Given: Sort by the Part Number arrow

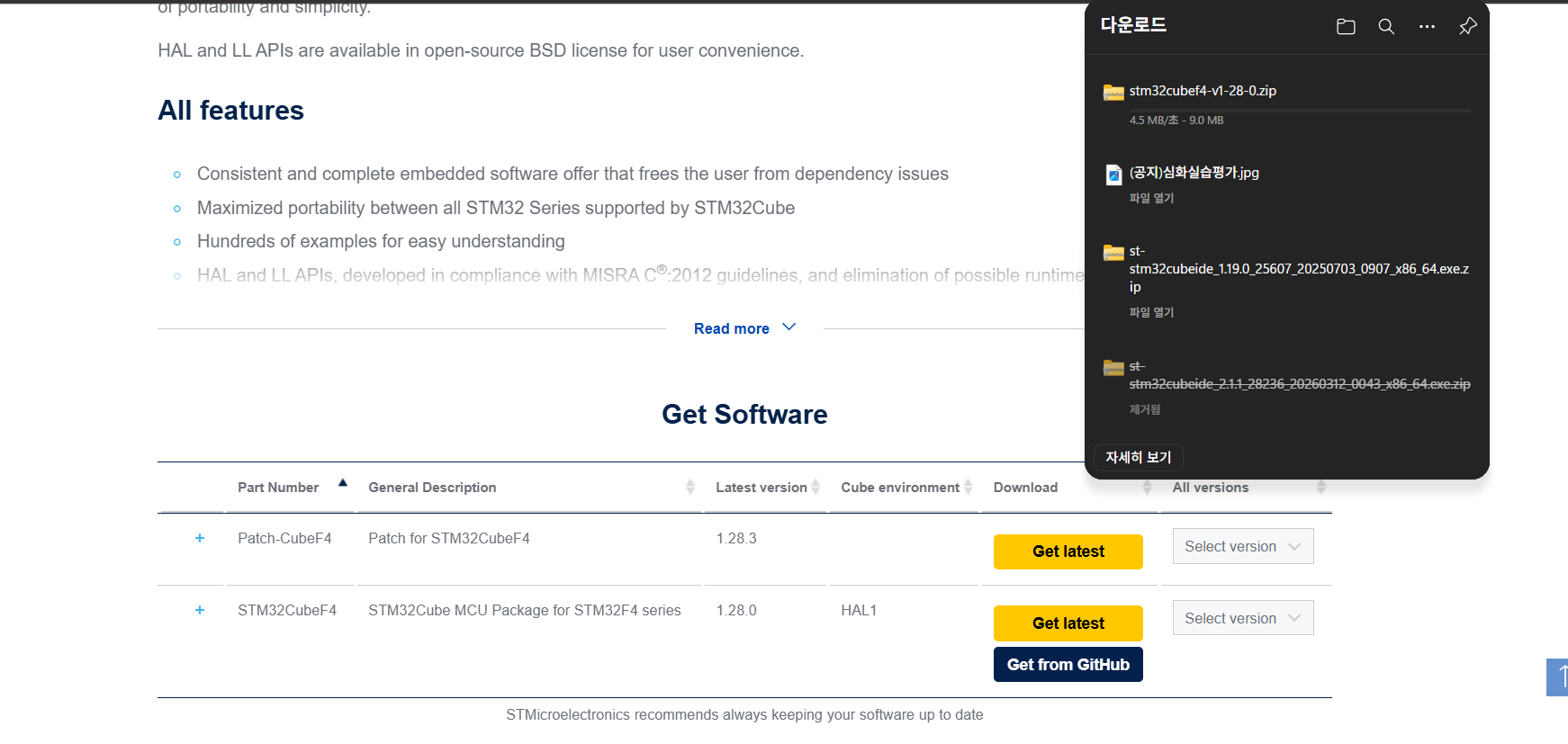Looking at the screenshot, I should [343, 483].
